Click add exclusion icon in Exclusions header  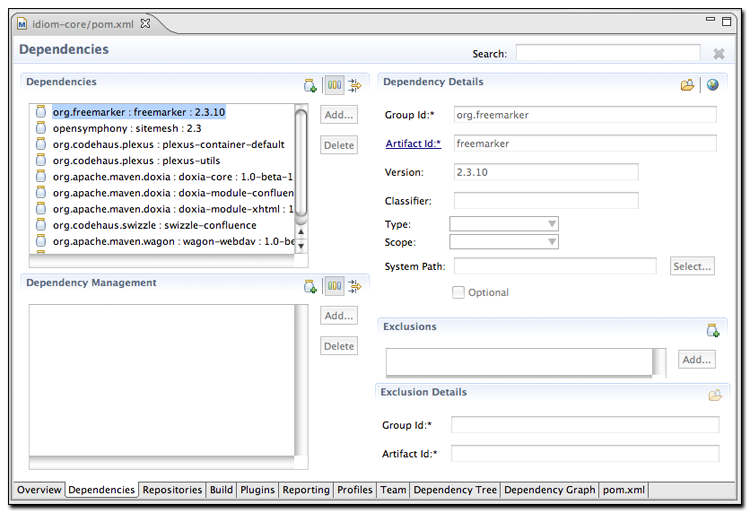pos(713,330)
